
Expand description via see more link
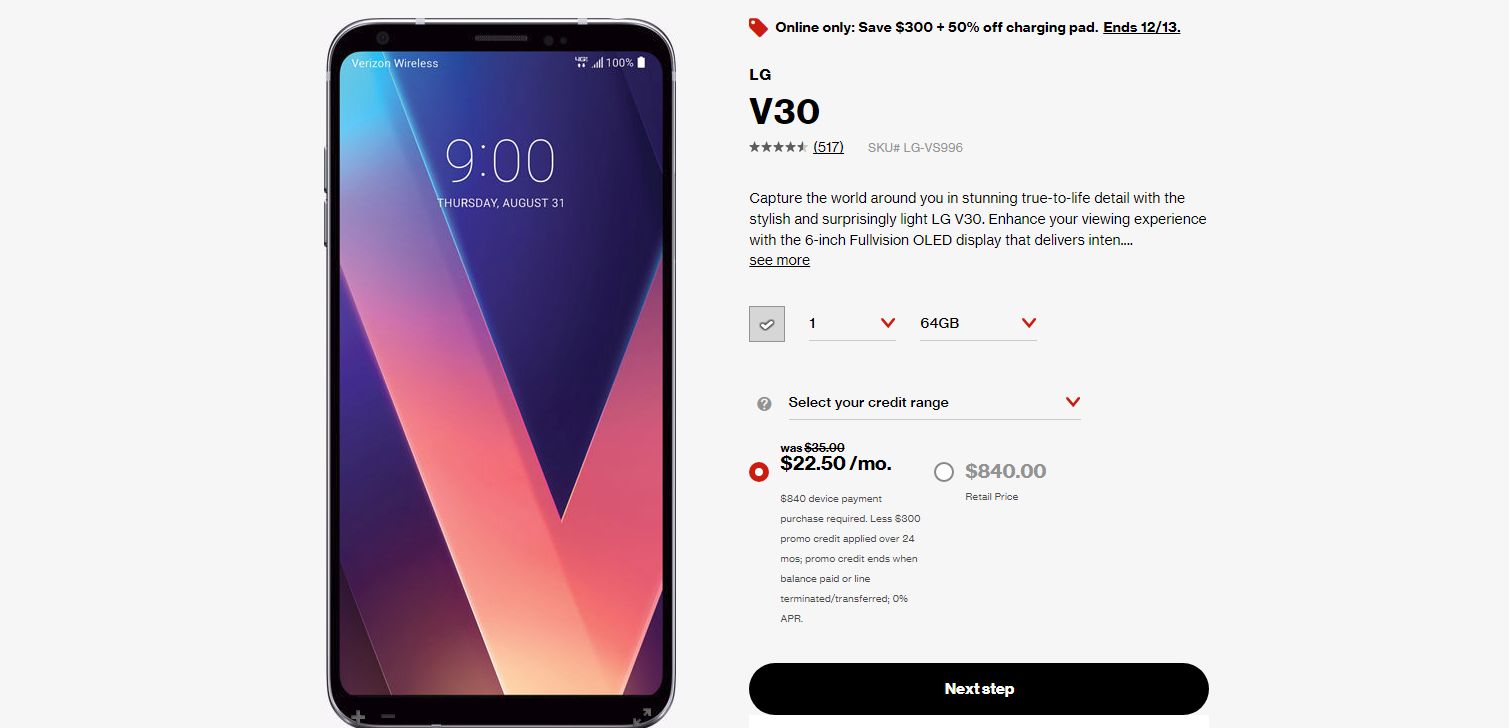tap(779, 260)
